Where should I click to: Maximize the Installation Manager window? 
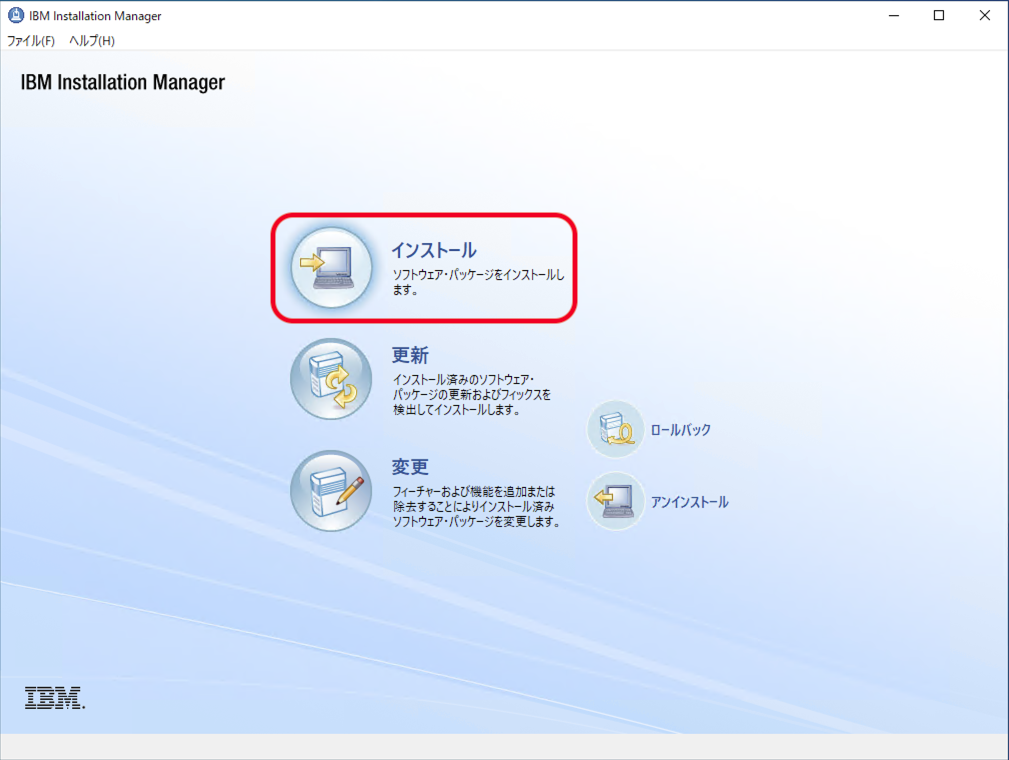pyautogui.click(x=939, y=15)
